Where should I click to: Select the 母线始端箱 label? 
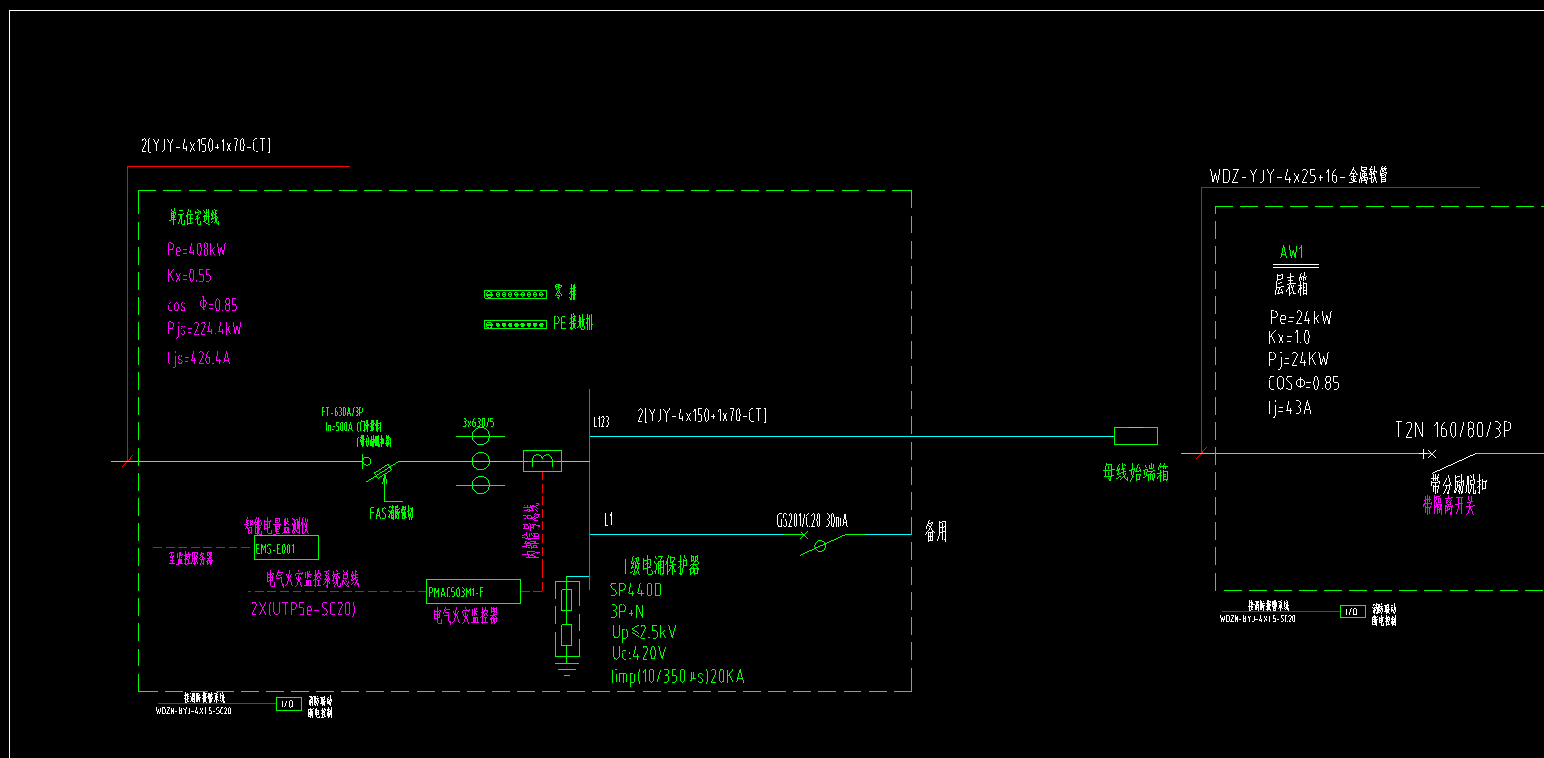click(x=1135, y=472)
